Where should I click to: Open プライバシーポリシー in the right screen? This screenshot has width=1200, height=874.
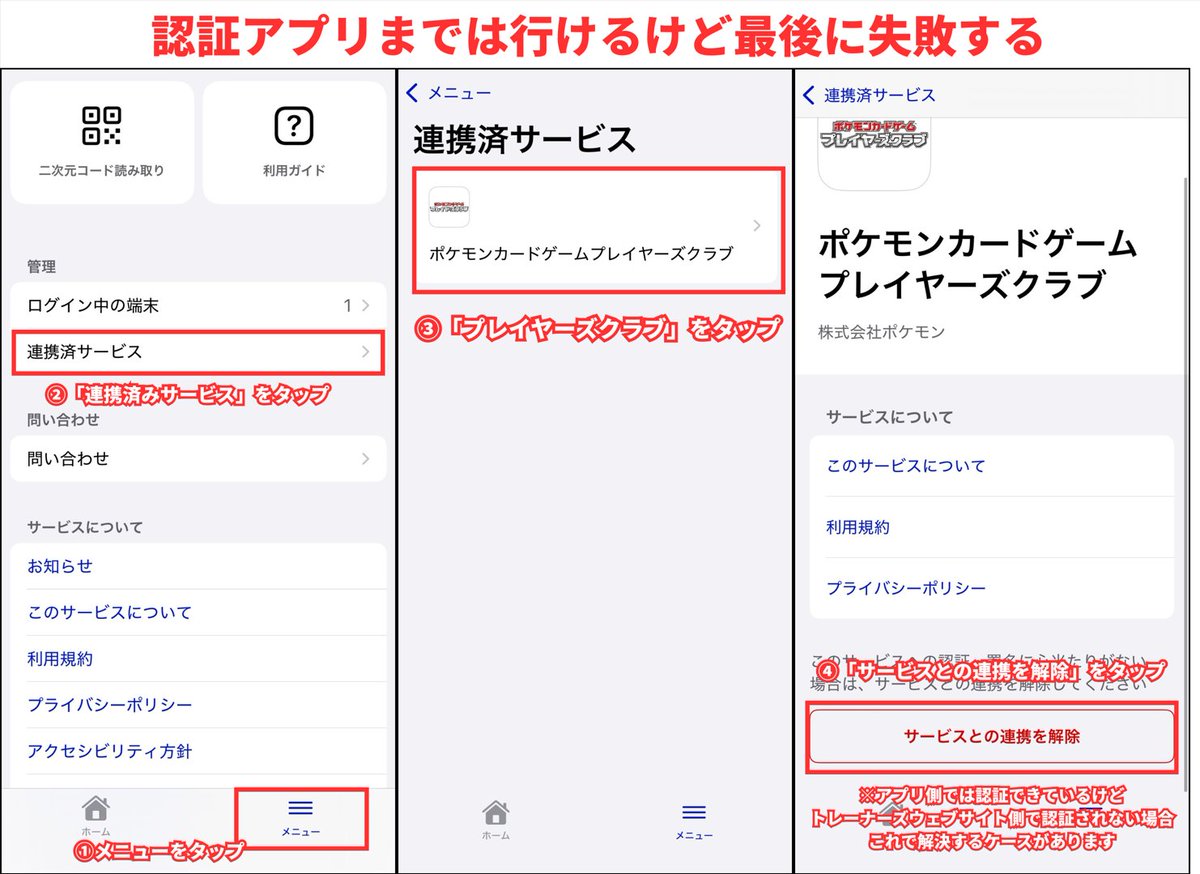coord(906,588)
